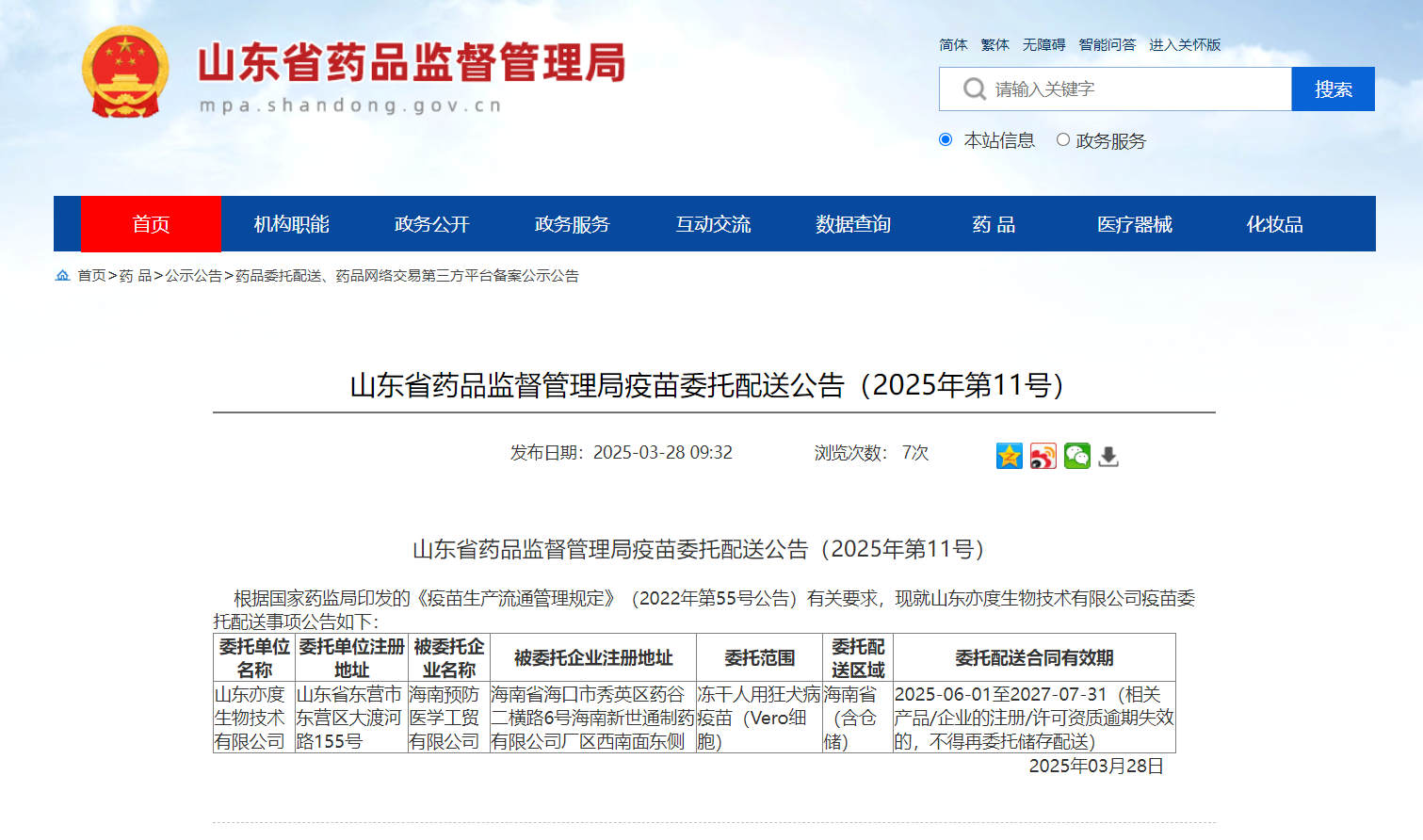The height and width of the screenshot is (840, 1423).
Task: Select the 本站信息 radio button
Action: coord(946,139)
